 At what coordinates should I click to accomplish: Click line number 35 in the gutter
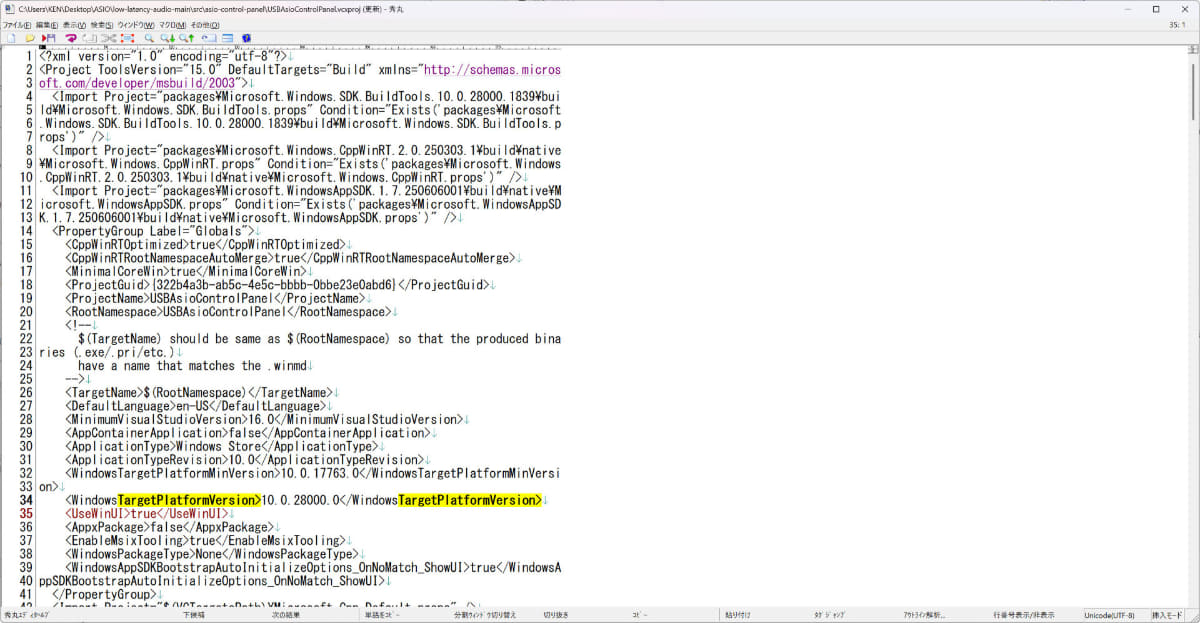coord(26,514)
